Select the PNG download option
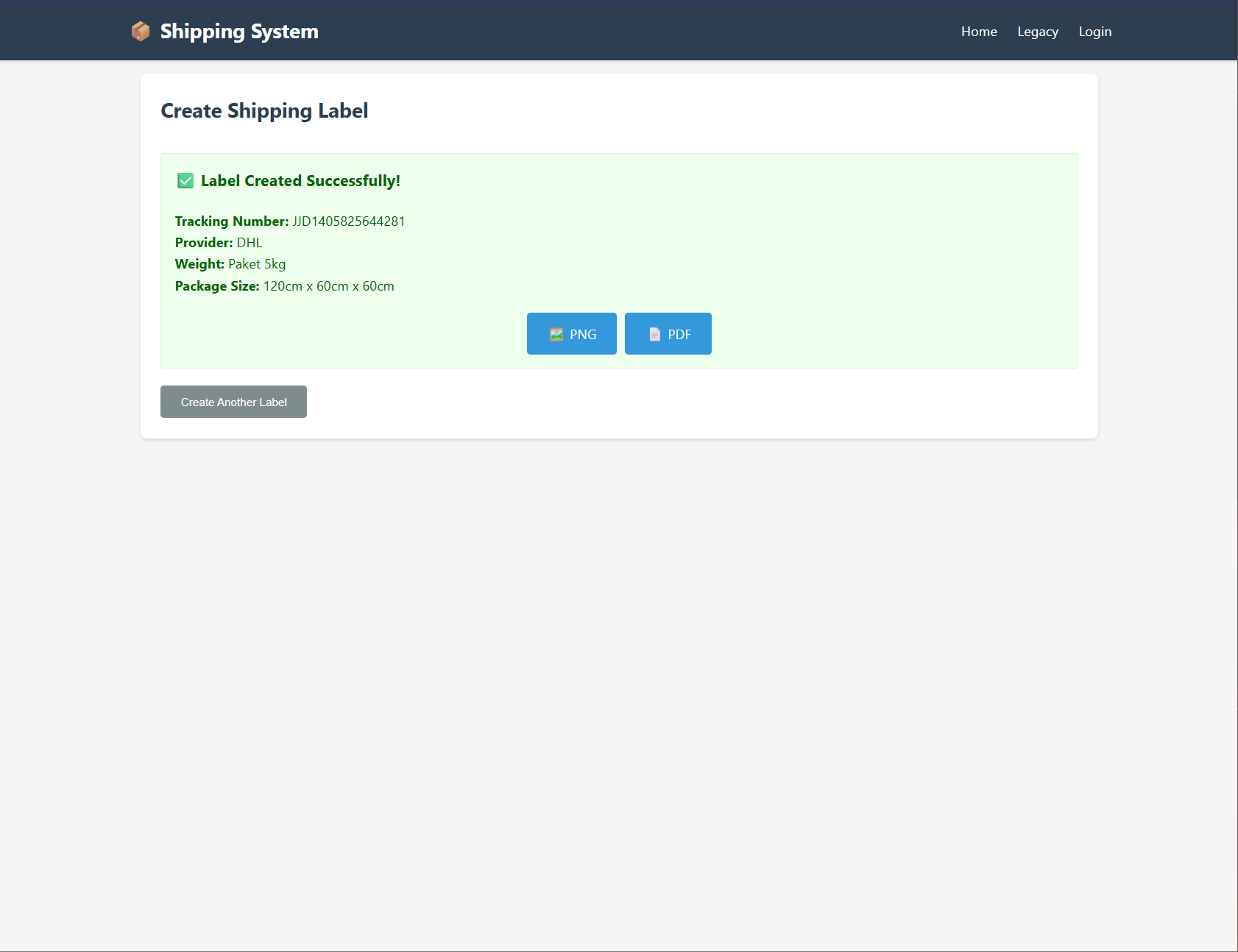 pos(571,333)
